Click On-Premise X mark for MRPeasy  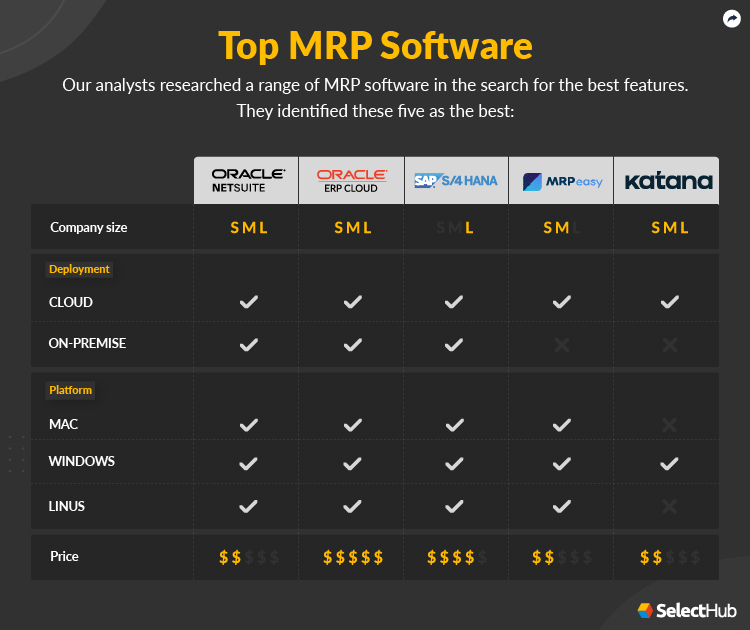(x=562, y=344)
